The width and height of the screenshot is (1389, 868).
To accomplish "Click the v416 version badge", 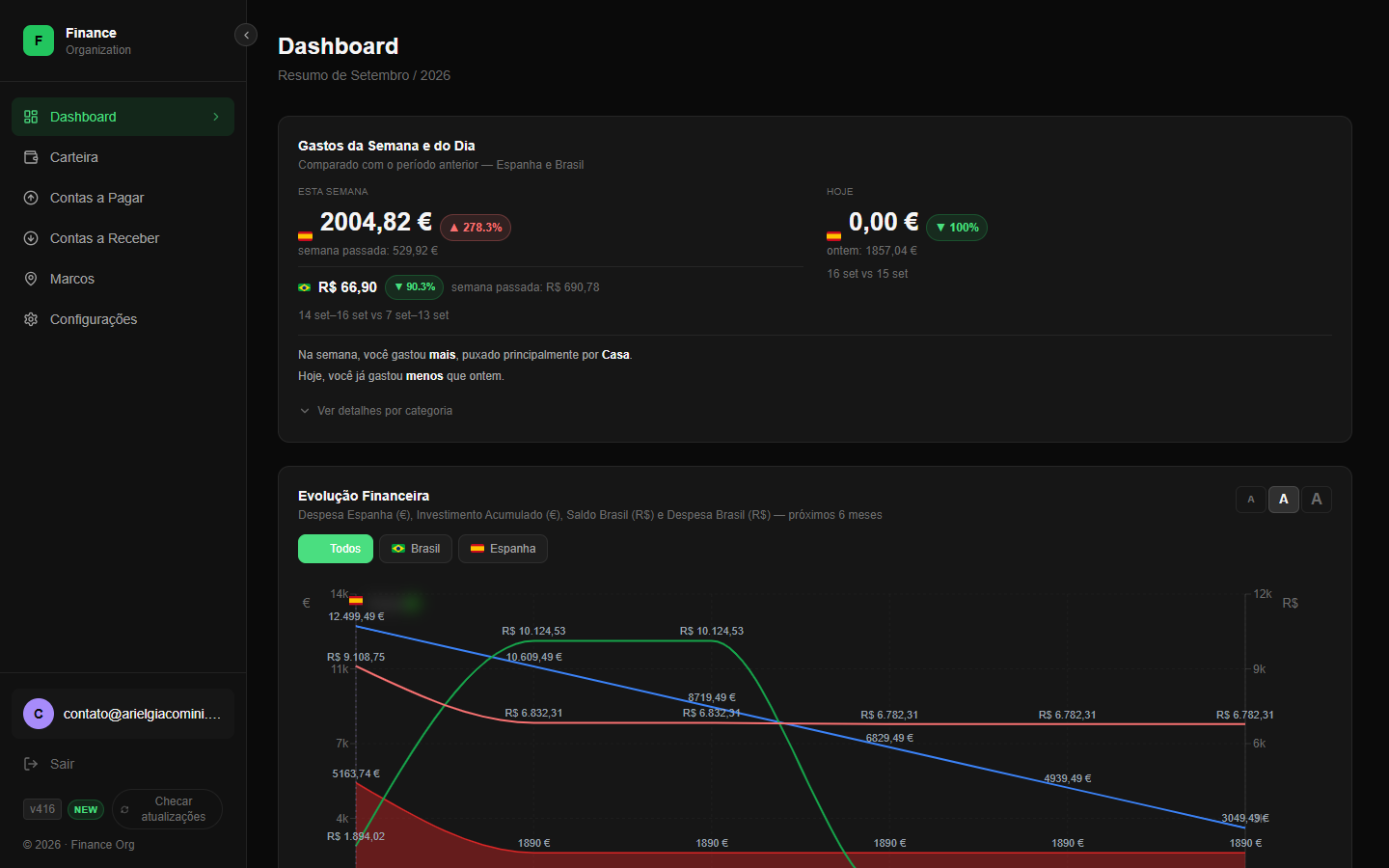I will coord(42,809).
